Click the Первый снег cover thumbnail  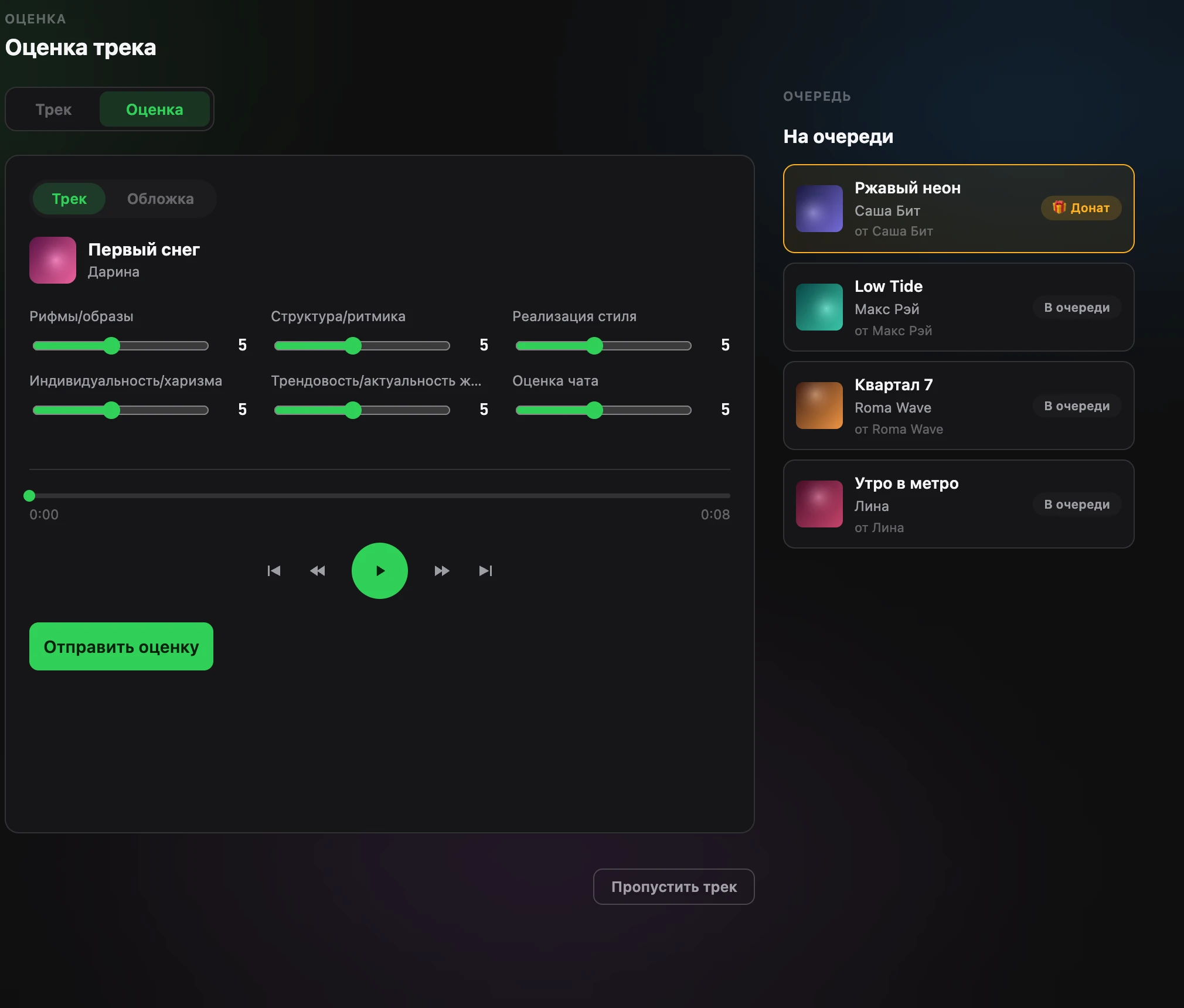pyautogui.click(x=53, y=260)
